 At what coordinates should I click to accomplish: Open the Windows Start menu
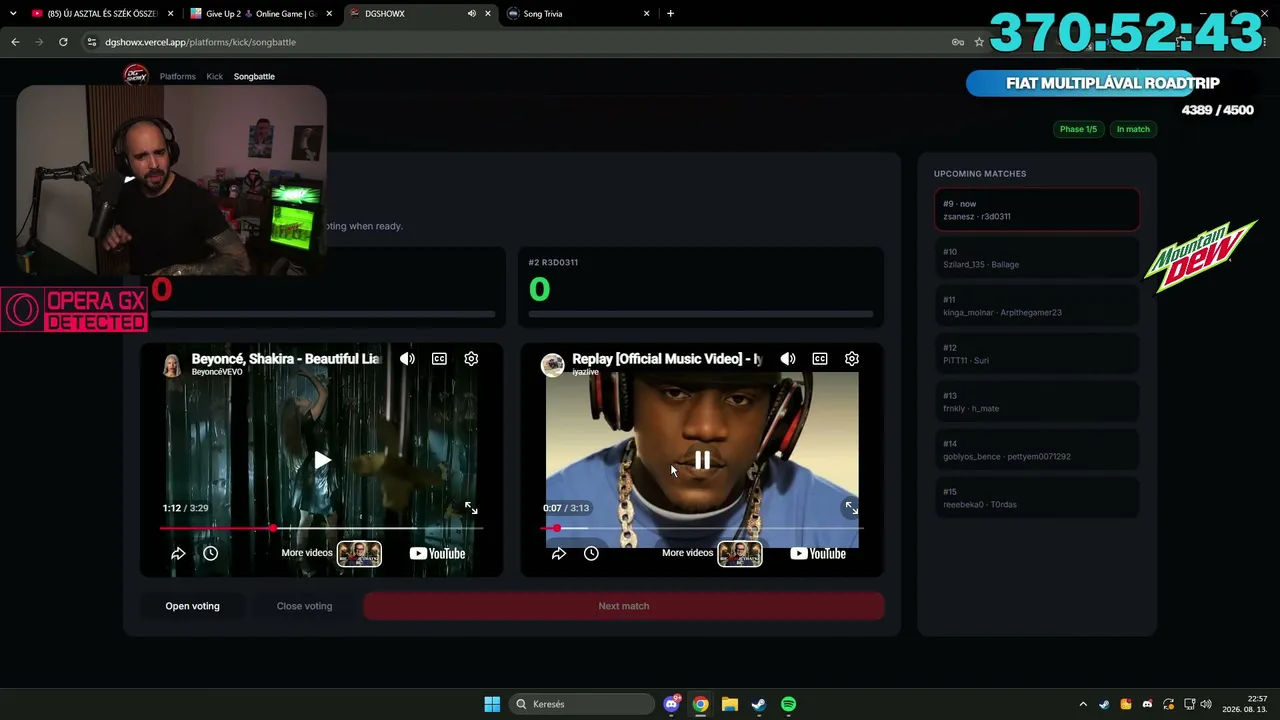492,704
